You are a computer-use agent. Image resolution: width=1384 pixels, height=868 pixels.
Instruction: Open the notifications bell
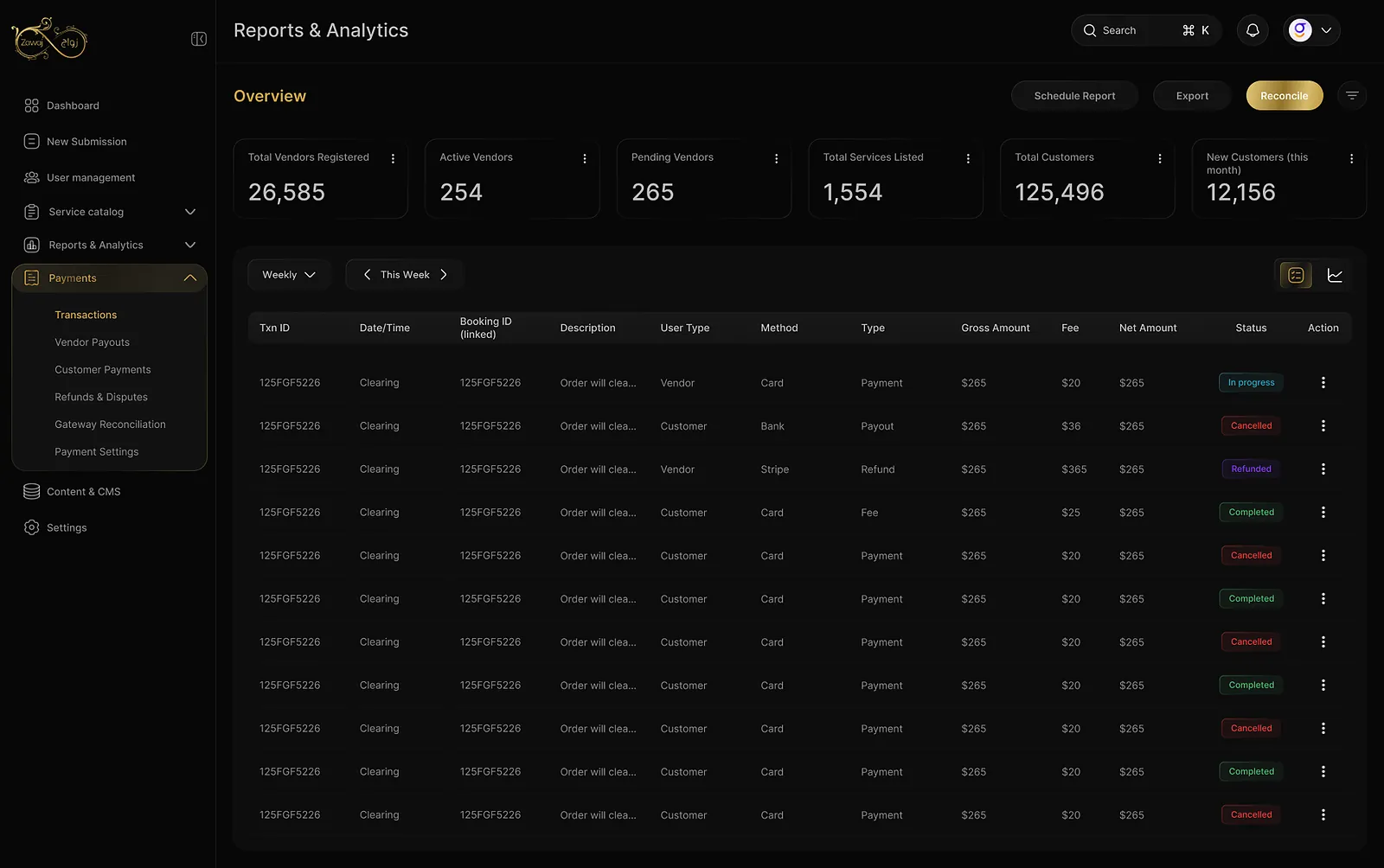click(1253, 30)
